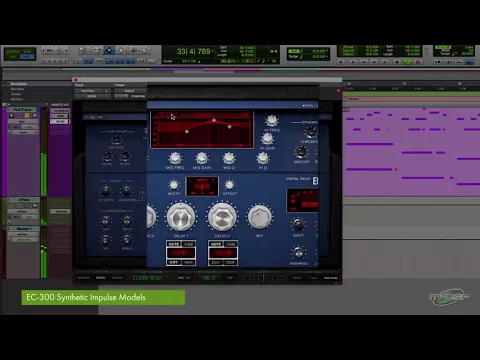Record-enable the Felt Piano track
The image size is (480, 360).
pos(12,116)
